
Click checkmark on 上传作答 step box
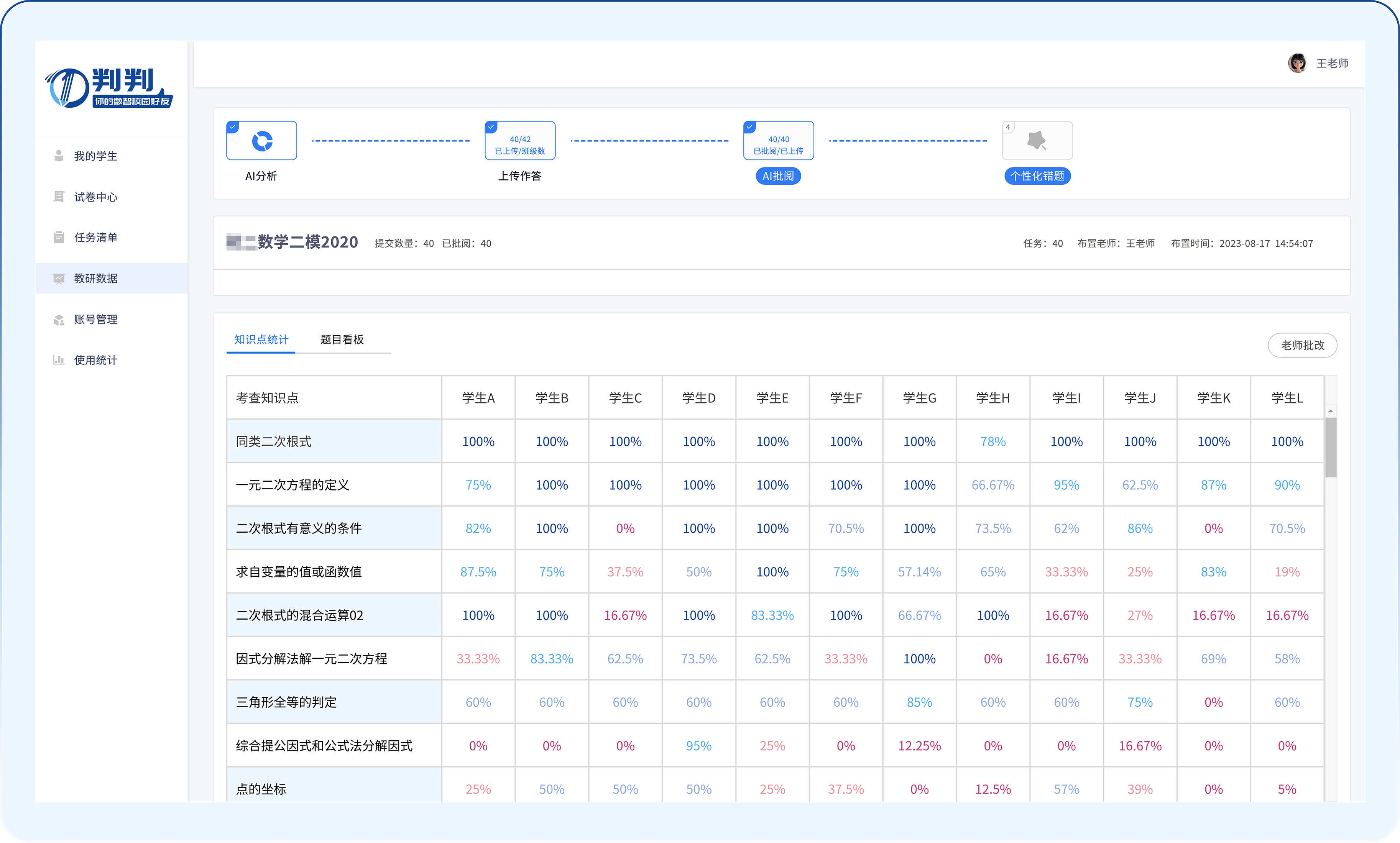pos(491,127)
